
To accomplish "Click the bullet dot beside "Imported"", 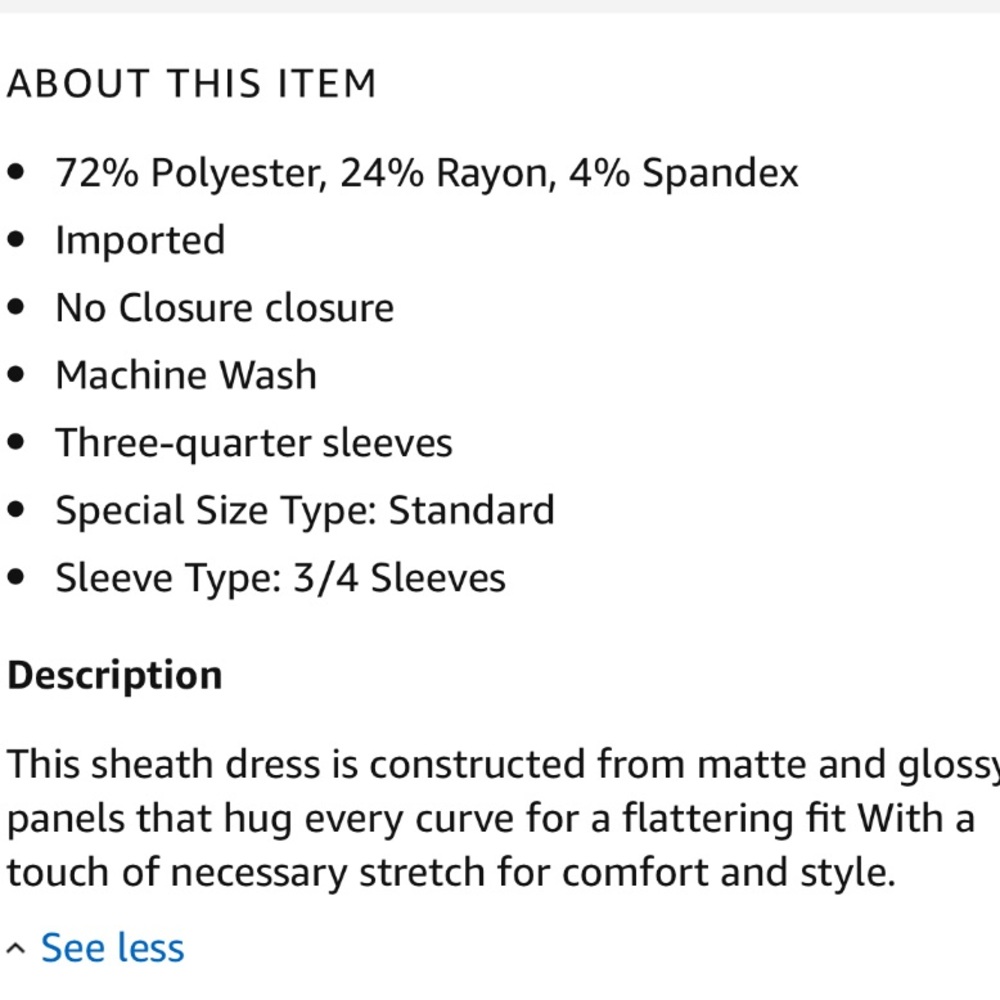I will click(x=15, y=241).
